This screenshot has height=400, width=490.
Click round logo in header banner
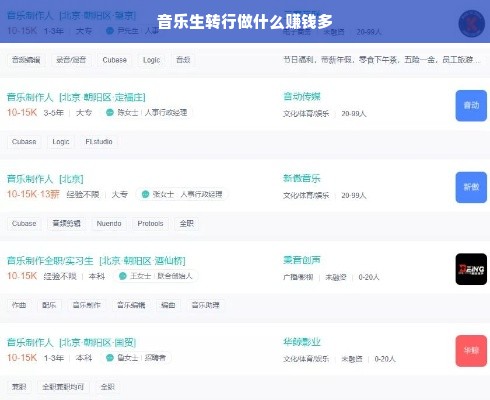471,23
